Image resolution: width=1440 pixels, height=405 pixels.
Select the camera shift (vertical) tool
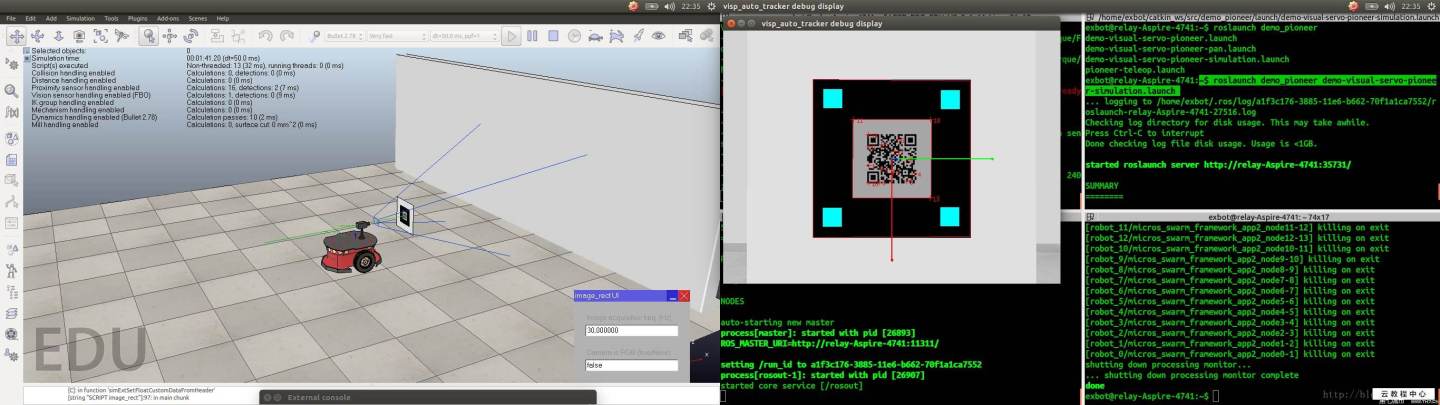pos(58,36)
